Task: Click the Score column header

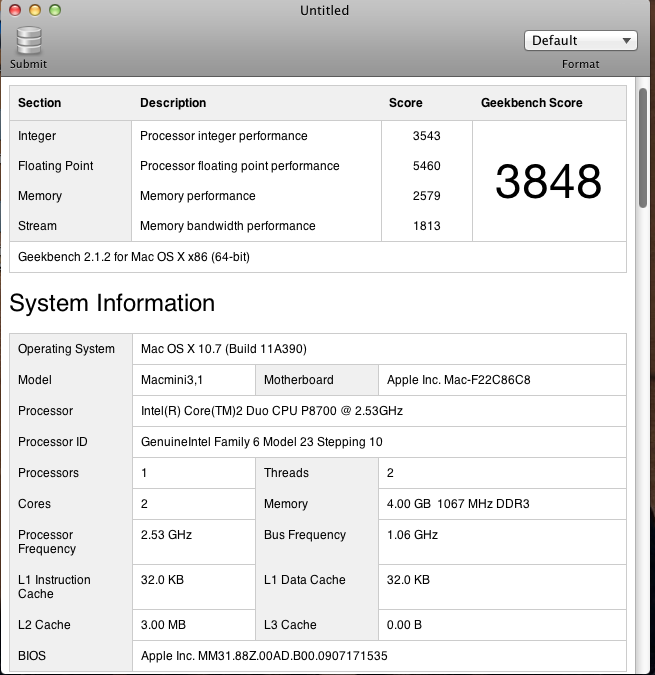Action: click(x=405, y=102)
